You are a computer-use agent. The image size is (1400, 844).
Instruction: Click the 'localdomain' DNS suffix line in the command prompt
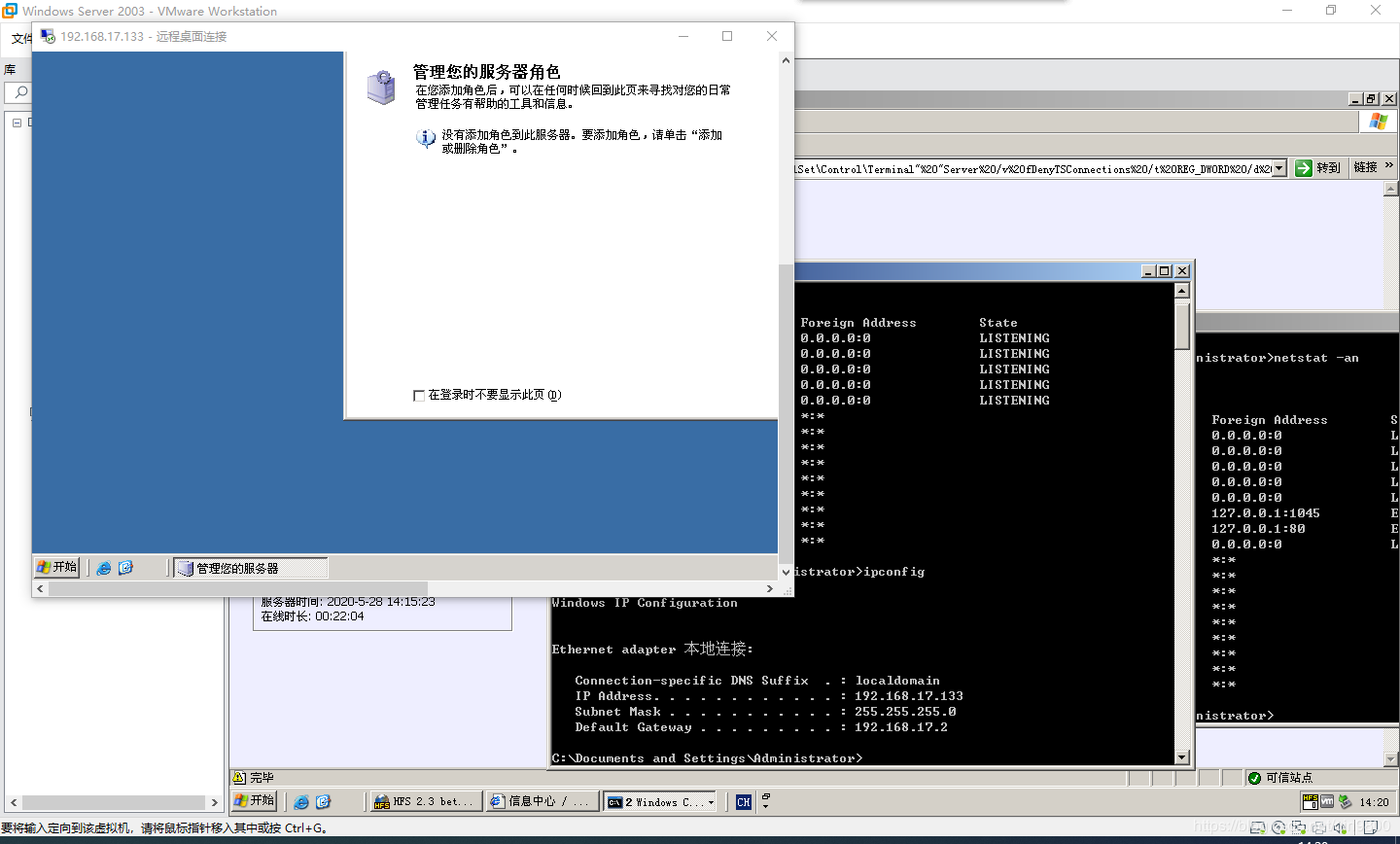(757, 681)
